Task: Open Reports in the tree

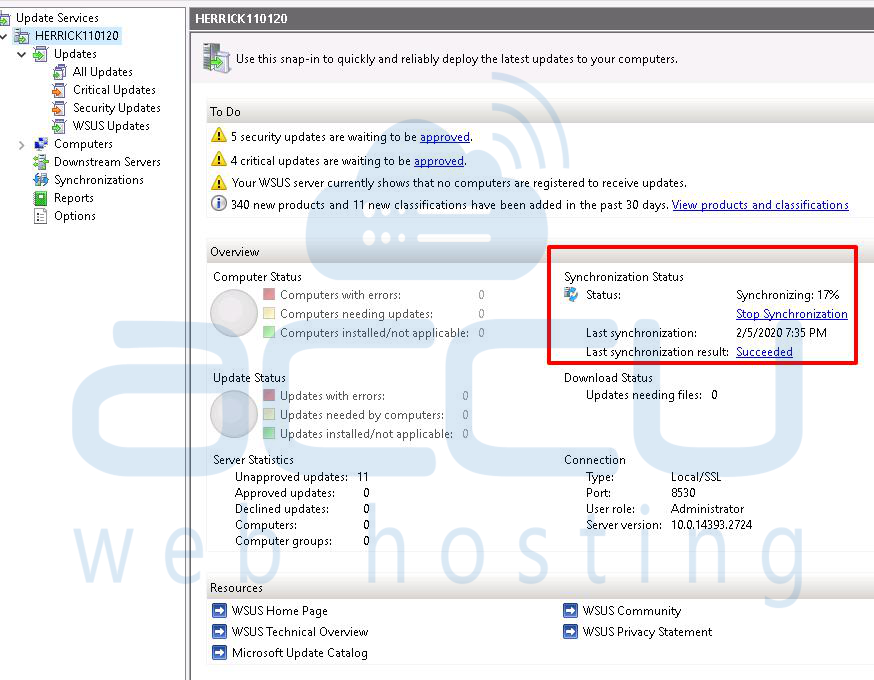Action: (x=74, y=198)
